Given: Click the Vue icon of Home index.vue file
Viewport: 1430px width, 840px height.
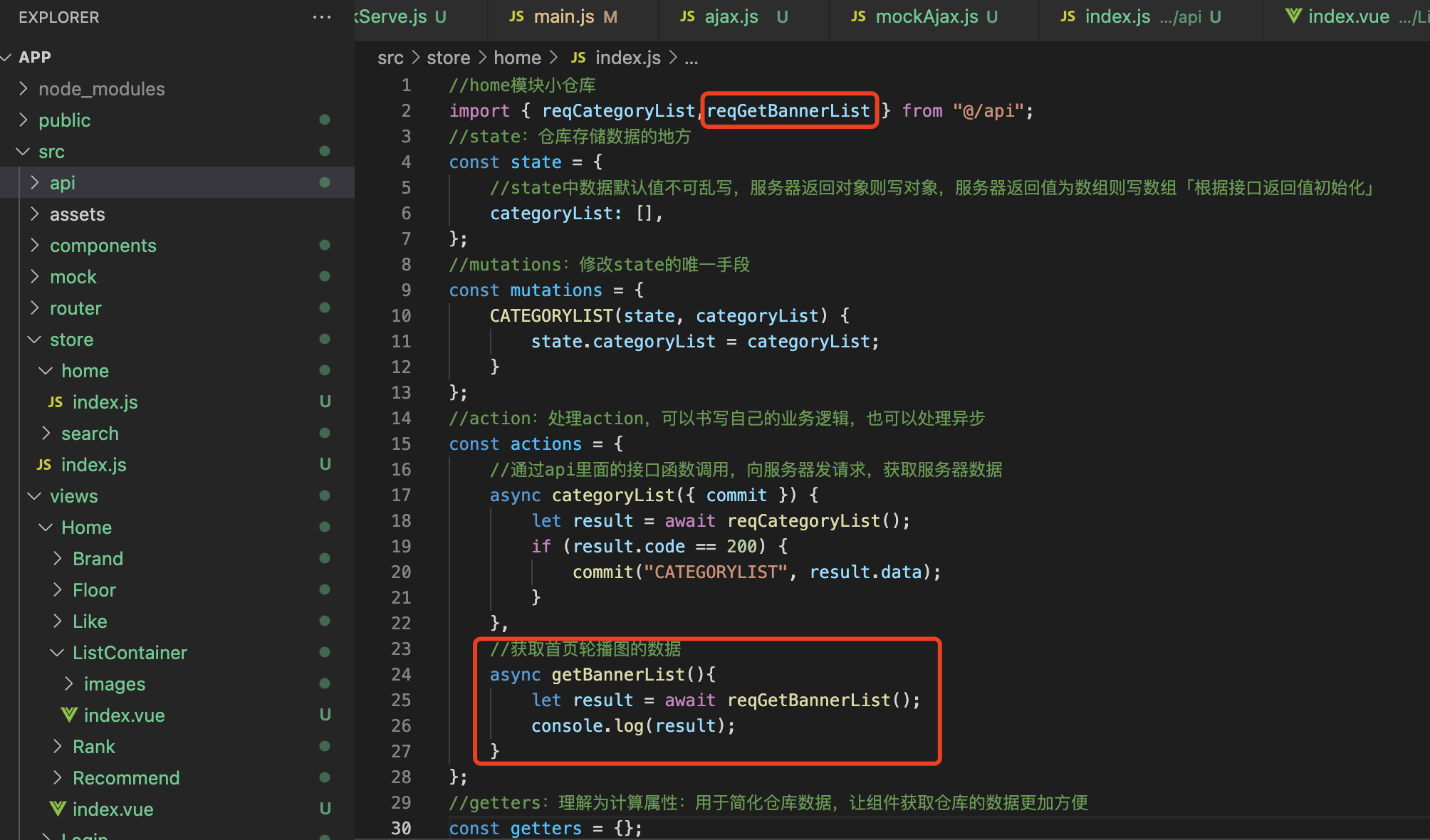Looking at the screenshot, I should coord(58,809).
